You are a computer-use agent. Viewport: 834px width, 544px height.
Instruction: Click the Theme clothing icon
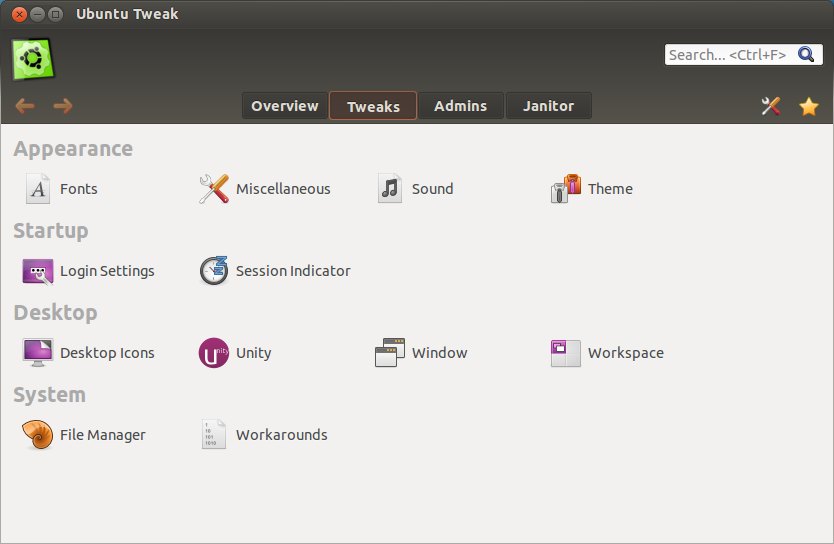click(x=566, y=189)
